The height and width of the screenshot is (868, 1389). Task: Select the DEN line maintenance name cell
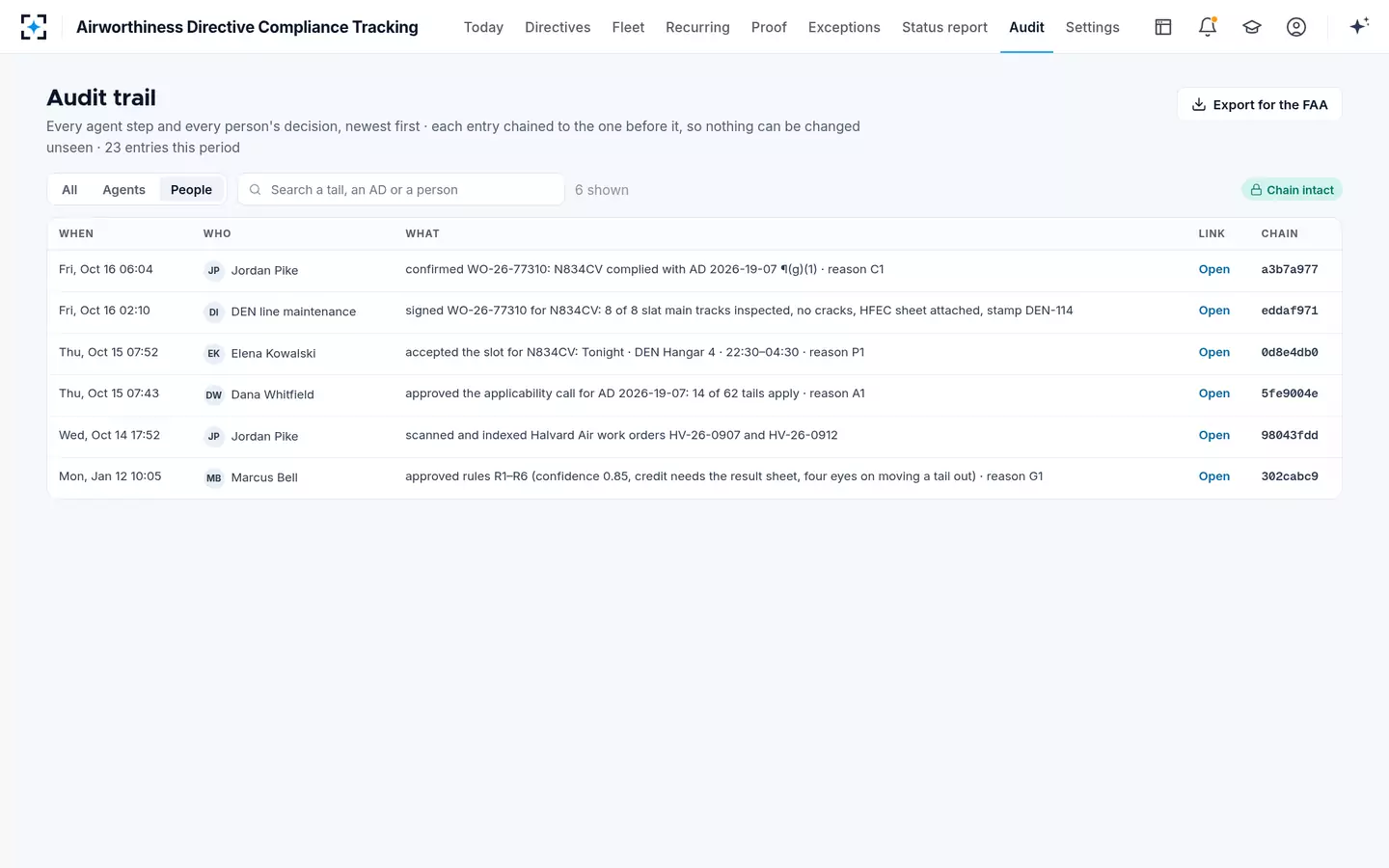pyautogui.click(x=294, y=312)
